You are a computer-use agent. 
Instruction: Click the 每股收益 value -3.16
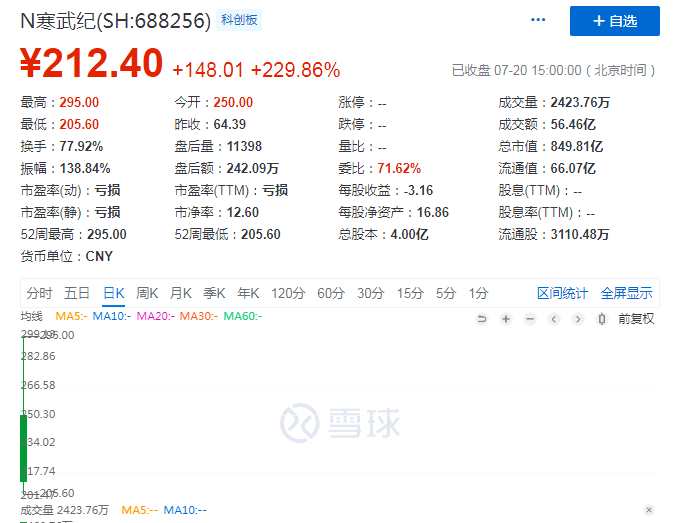418,191
